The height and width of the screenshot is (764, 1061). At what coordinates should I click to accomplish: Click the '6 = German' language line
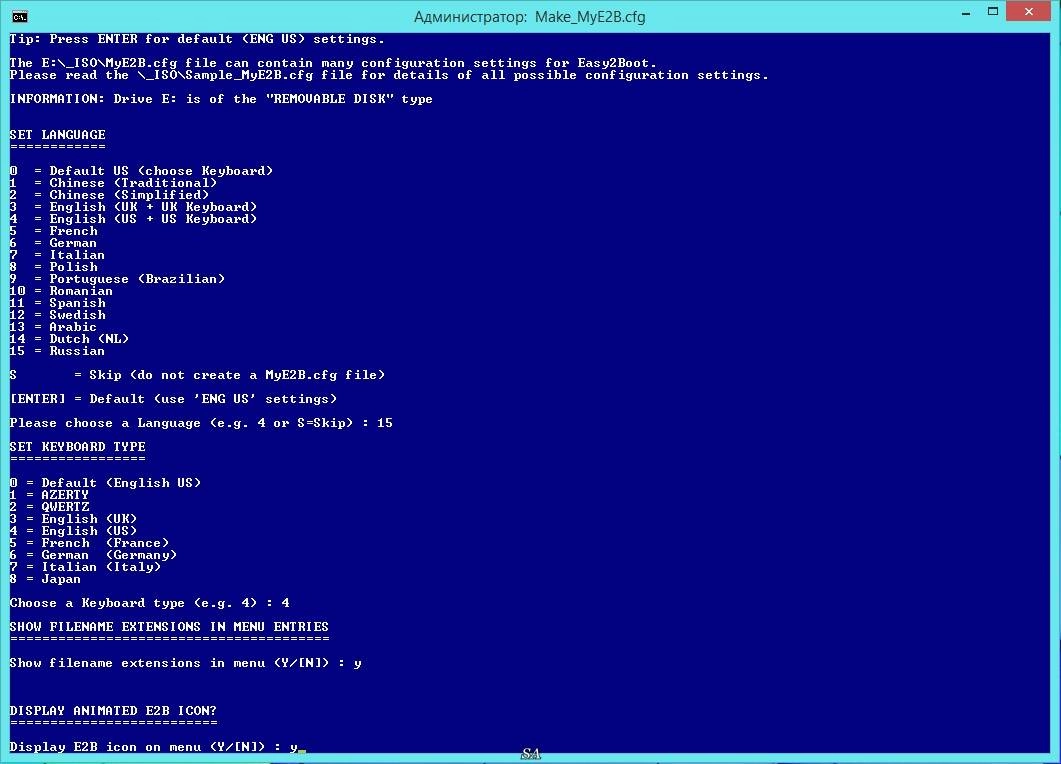click(53, 243)
